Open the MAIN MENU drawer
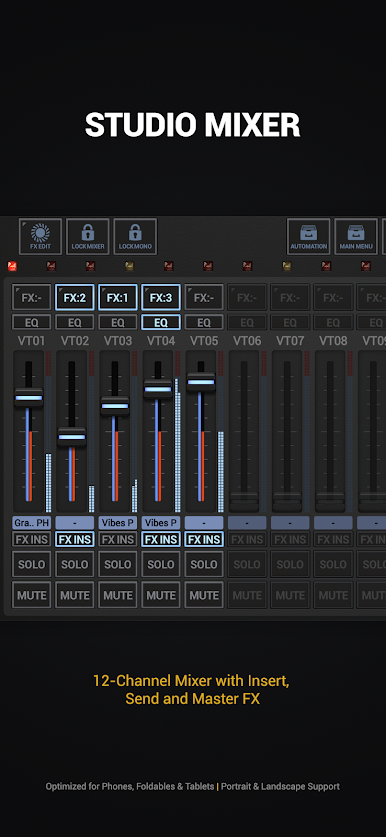Viewport: 386px width, 837px height. (356, 236)
